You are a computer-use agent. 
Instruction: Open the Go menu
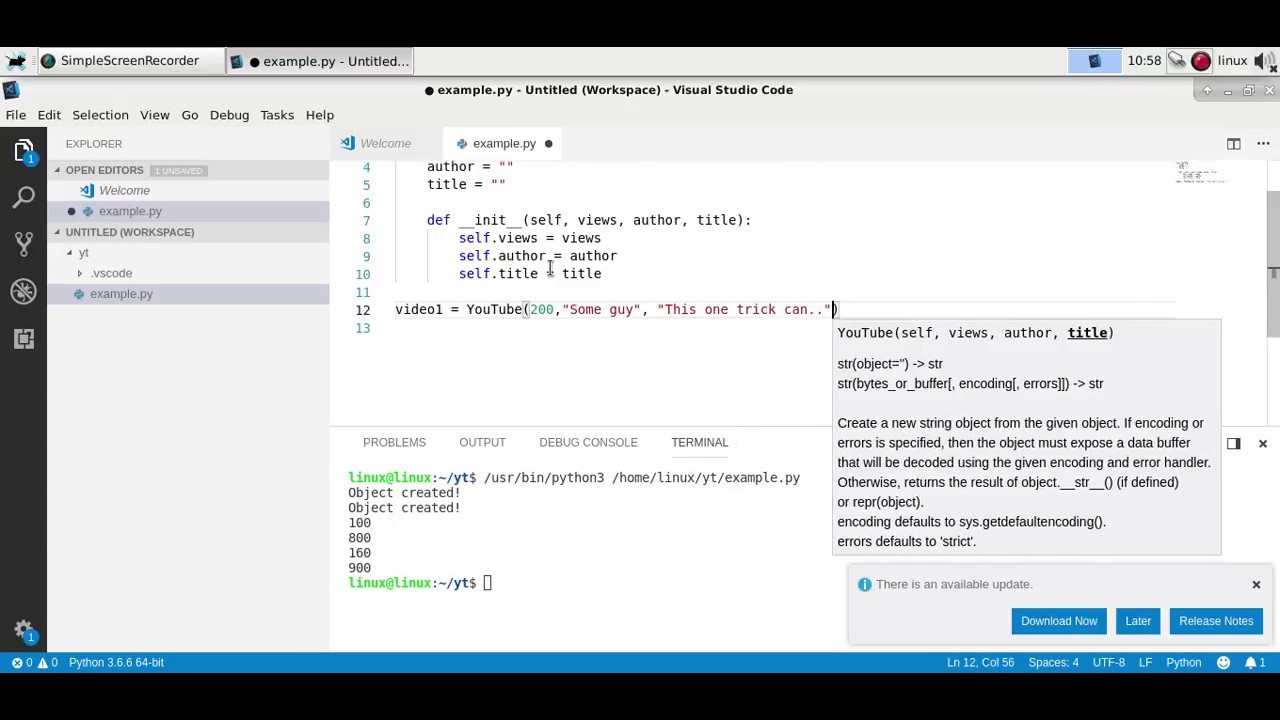(x=189, y=115)
